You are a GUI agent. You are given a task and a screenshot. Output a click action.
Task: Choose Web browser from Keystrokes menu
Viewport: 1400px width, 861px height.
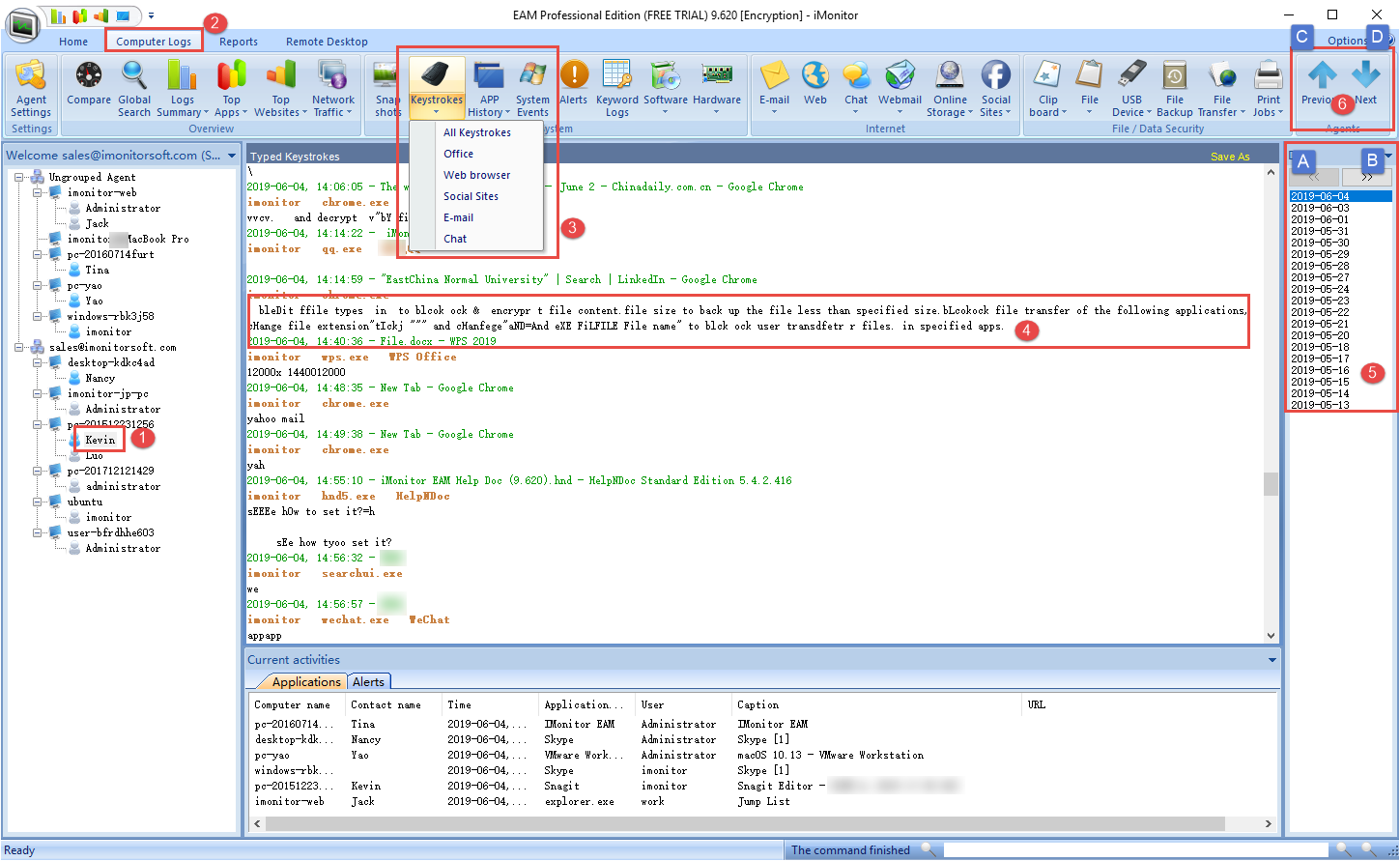[476, 175]
